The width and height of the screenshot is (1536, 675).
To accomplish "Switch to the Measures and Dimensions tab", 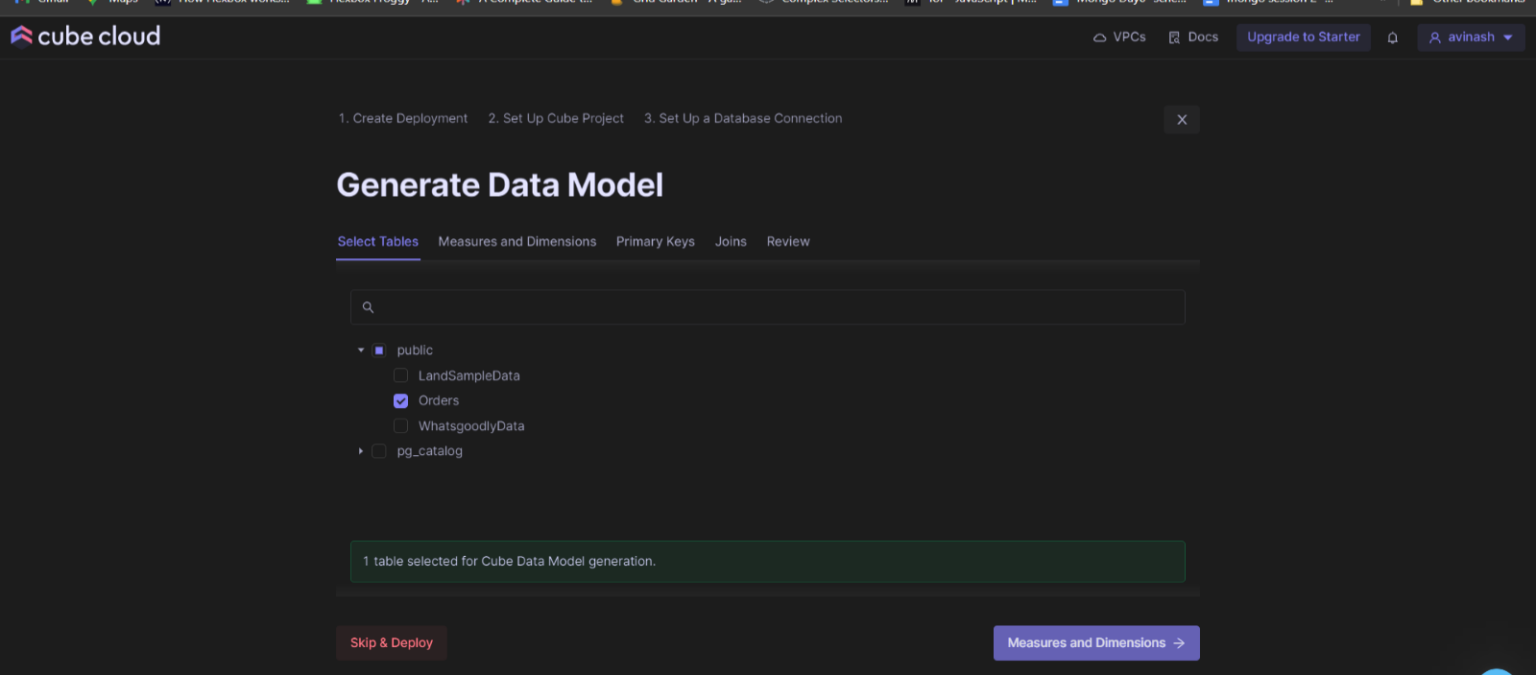I will coord(517,241).
